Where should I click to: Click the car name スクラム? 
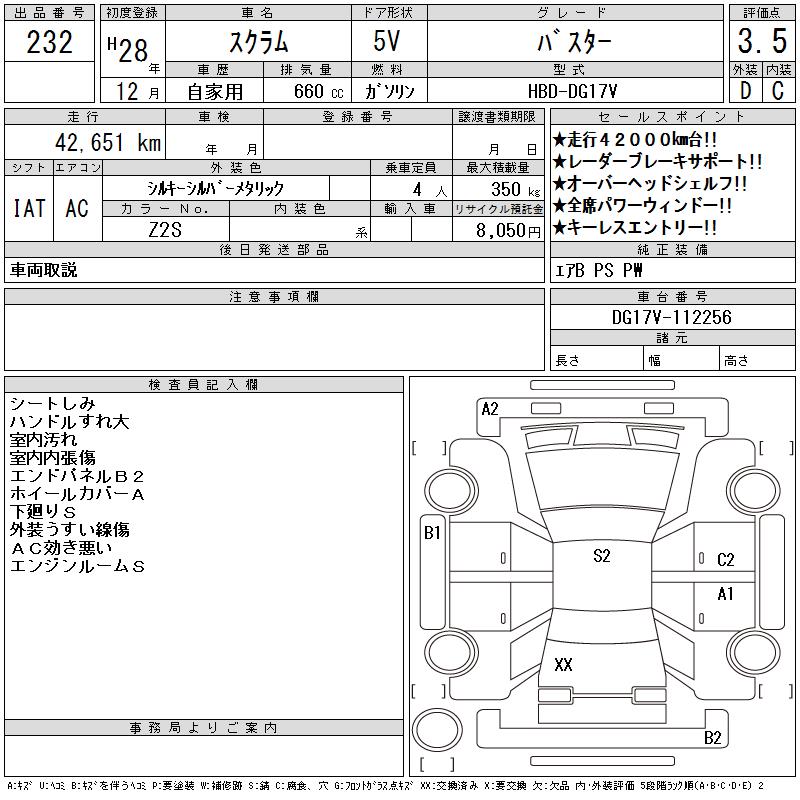(259, 42)
